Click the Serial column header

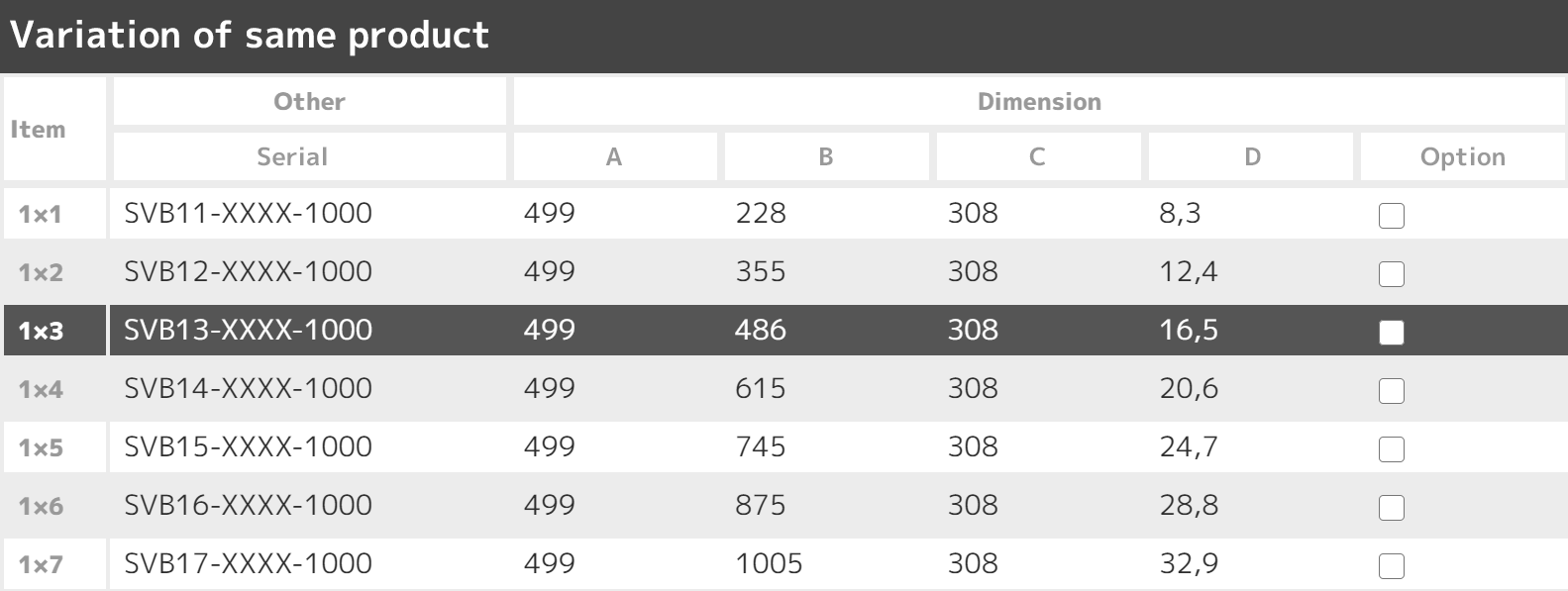click(292, 157)
